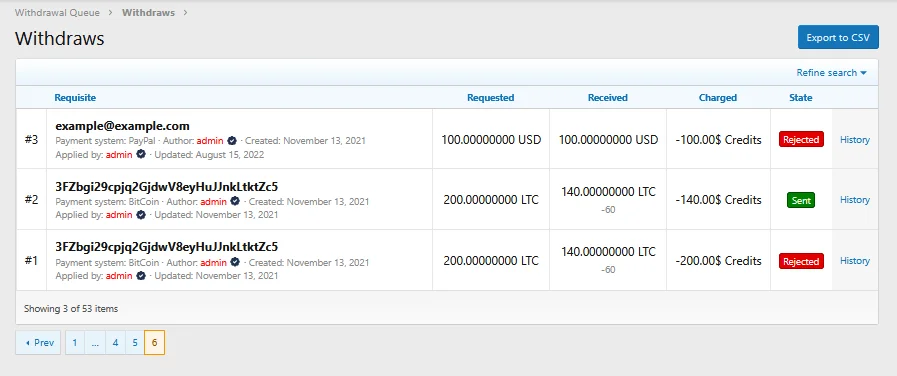Sort by the Charged column header
Viewport: 897px width, 376px height.
[x=718, y=97]
